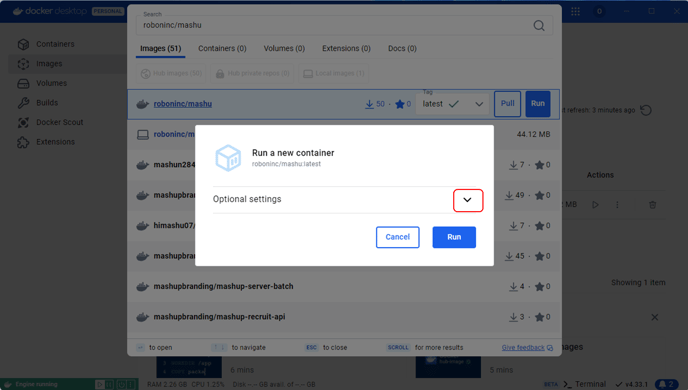Click the star icon on mashup-server-batch row
The width and height of the screenshot is (688, 390).
pyautogui.click(x=540, y=286)
